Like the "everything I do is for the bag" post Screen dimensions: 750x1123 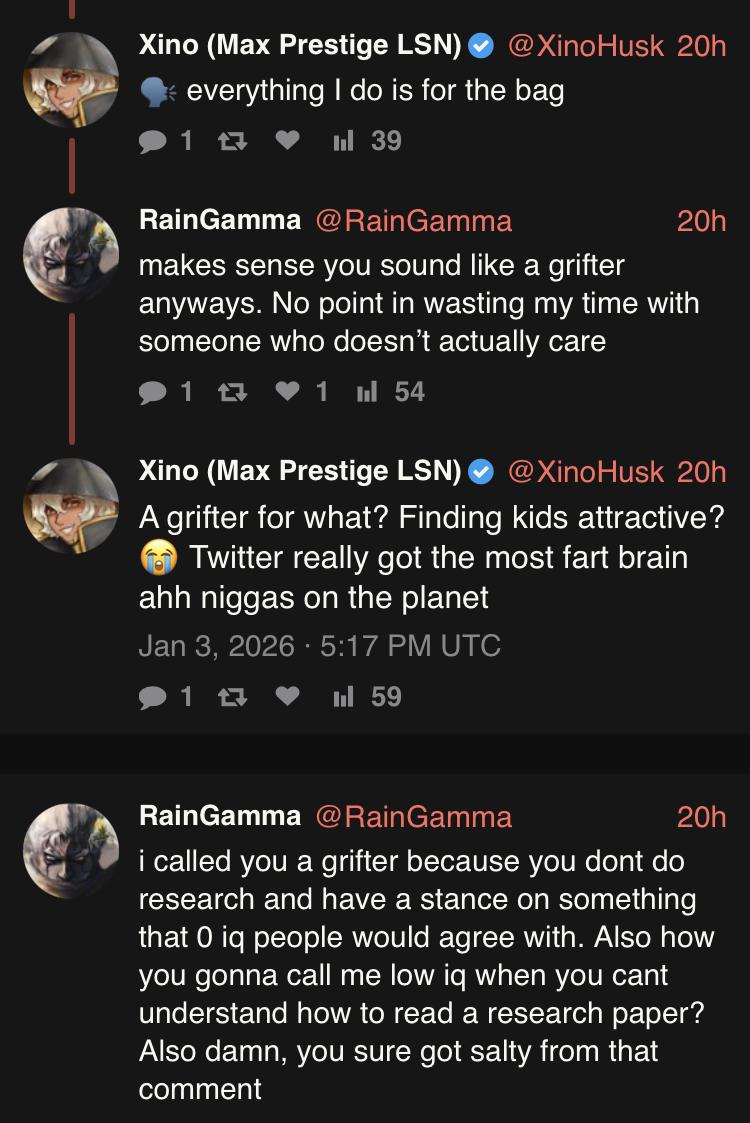click(x=287, y=141)
